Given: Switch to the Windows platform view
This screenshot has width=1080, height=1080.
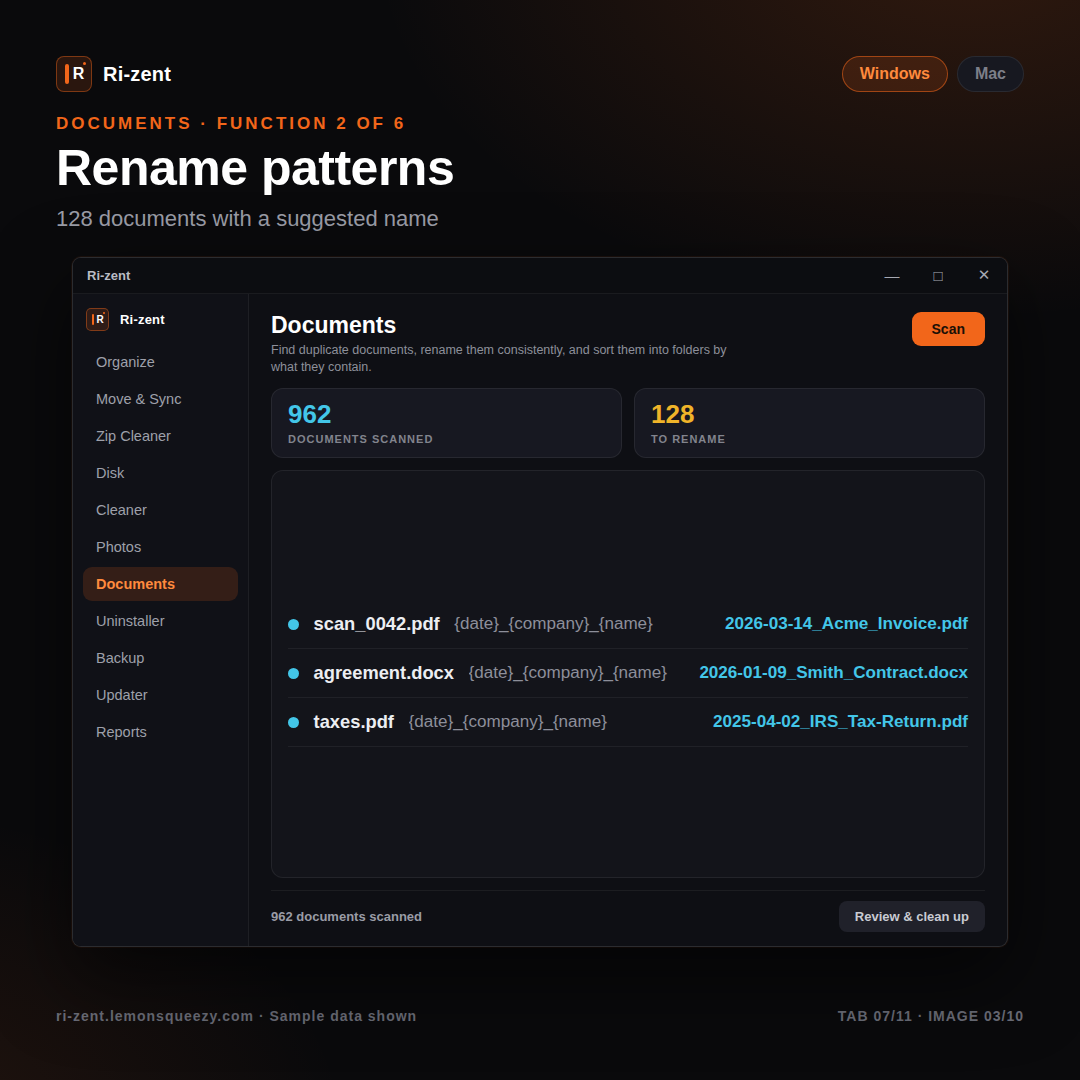Looking at the screenshot, I should (x=895, y=74).
